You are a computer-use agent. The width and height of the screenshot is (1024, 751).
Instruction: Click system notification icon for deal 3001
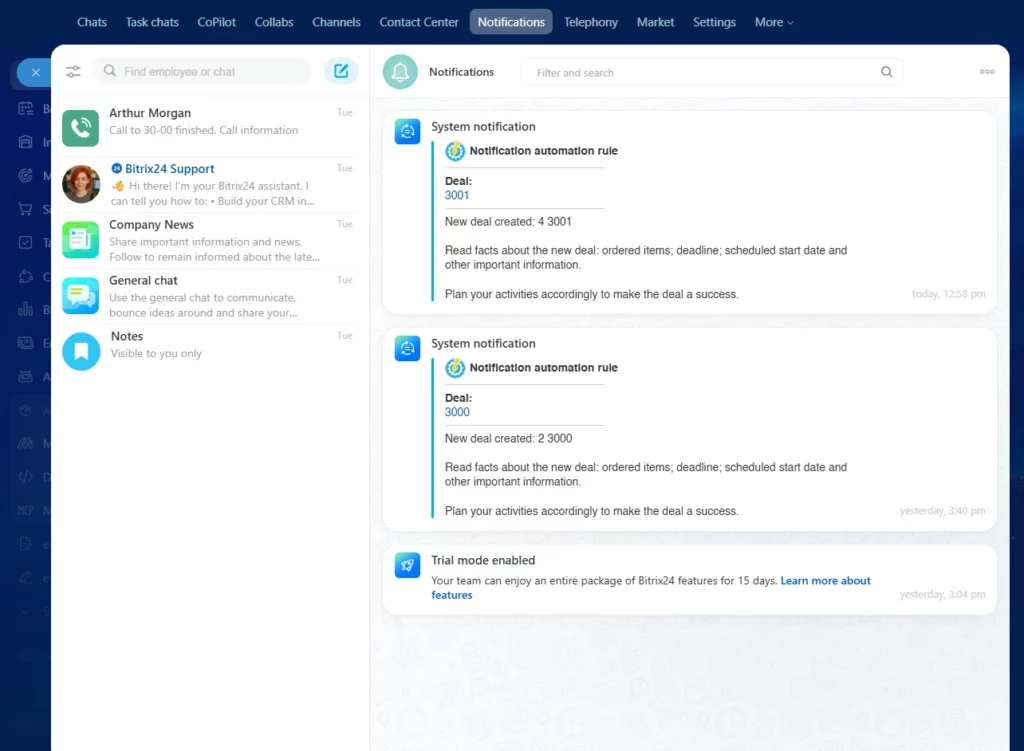click(407, 131)
